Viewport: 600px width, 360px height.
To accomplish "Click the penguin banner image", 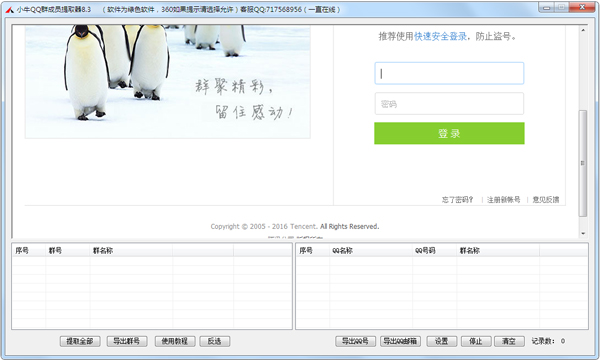I will [168, 81].
